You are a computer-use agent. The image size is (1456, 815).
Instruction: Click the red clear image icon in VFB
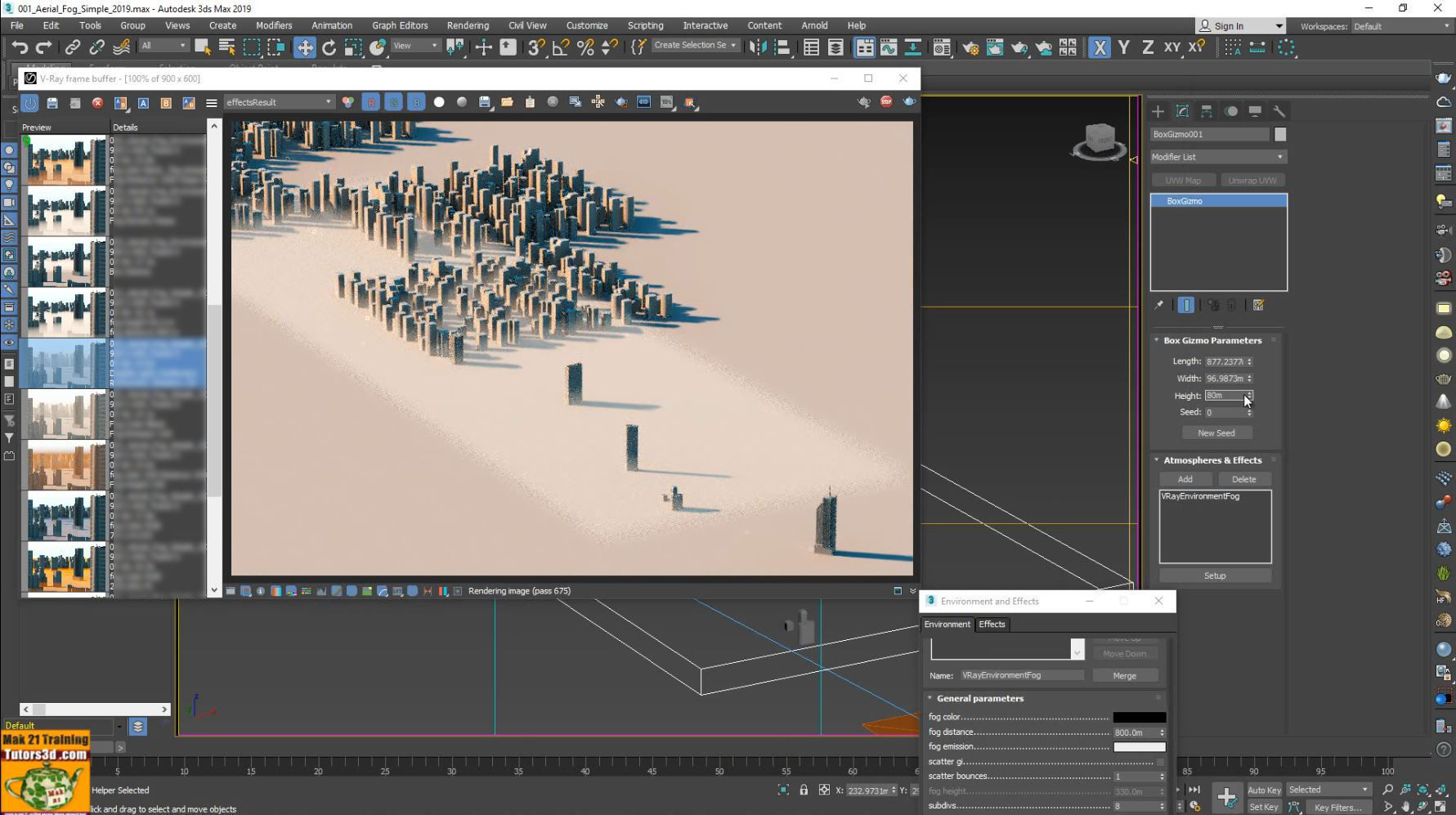97,103
